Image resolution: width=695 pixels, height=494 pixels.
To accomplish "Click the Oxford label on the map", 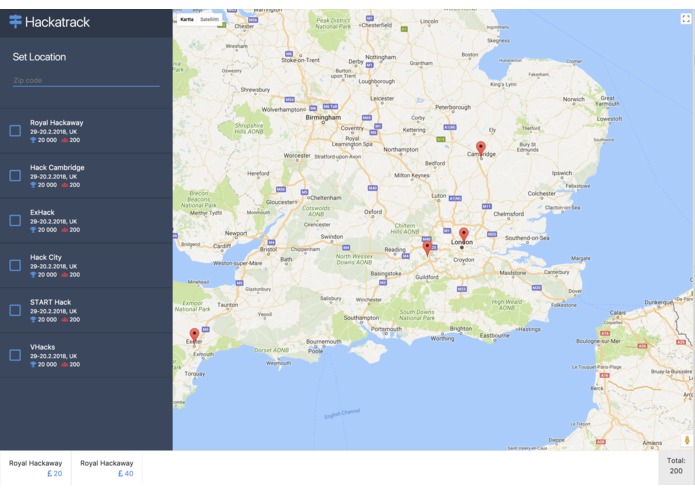I will [x=373, y=212].
